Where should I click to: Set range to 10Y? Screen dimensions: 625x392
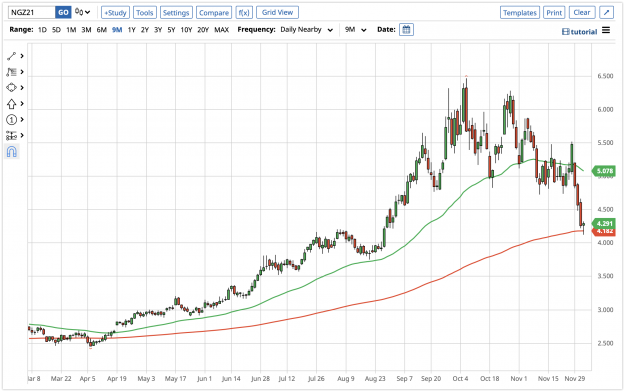[187, 30]
